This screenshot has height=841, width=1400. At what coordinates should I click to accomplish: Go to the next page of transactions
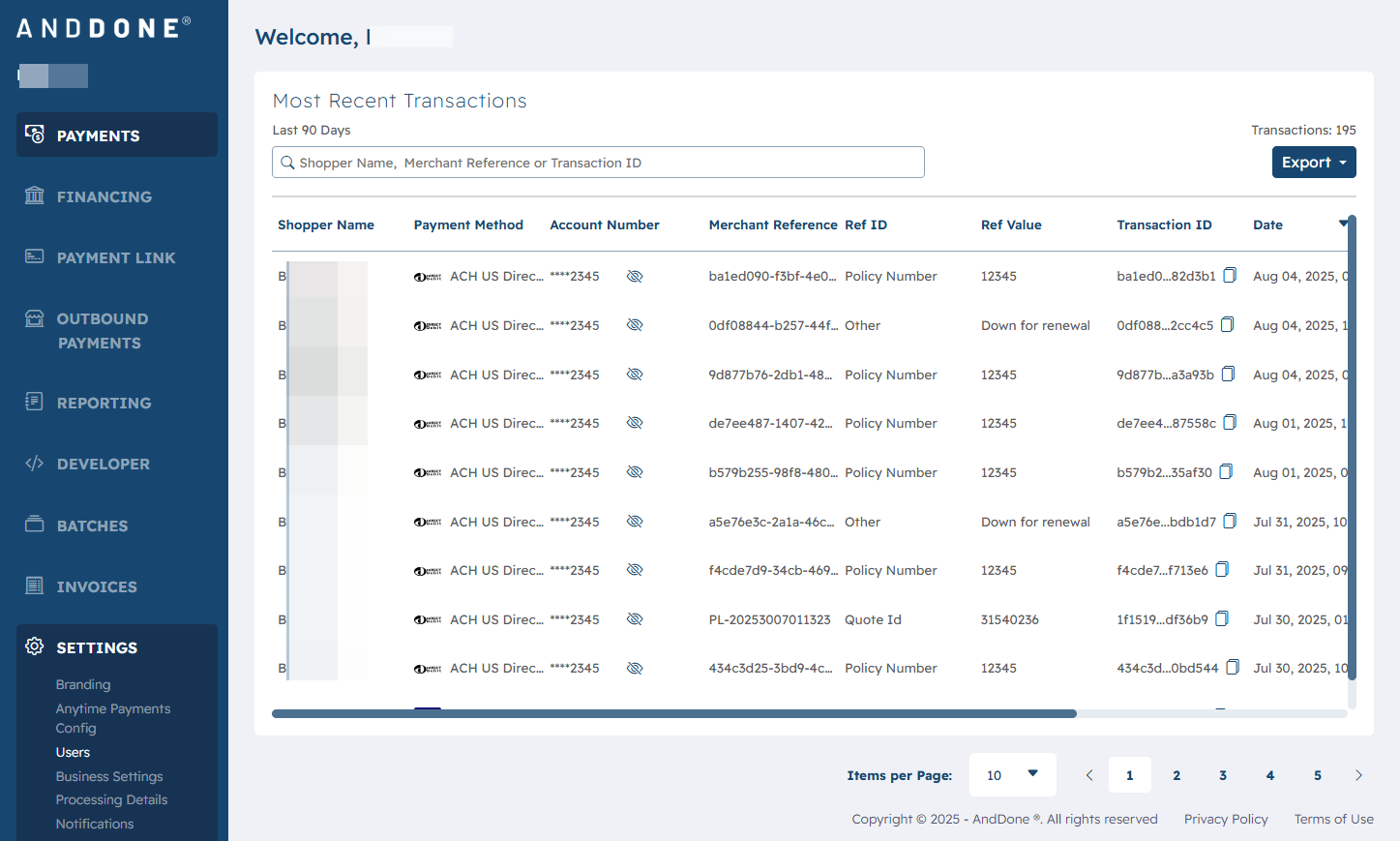[x=1358, y=775]
